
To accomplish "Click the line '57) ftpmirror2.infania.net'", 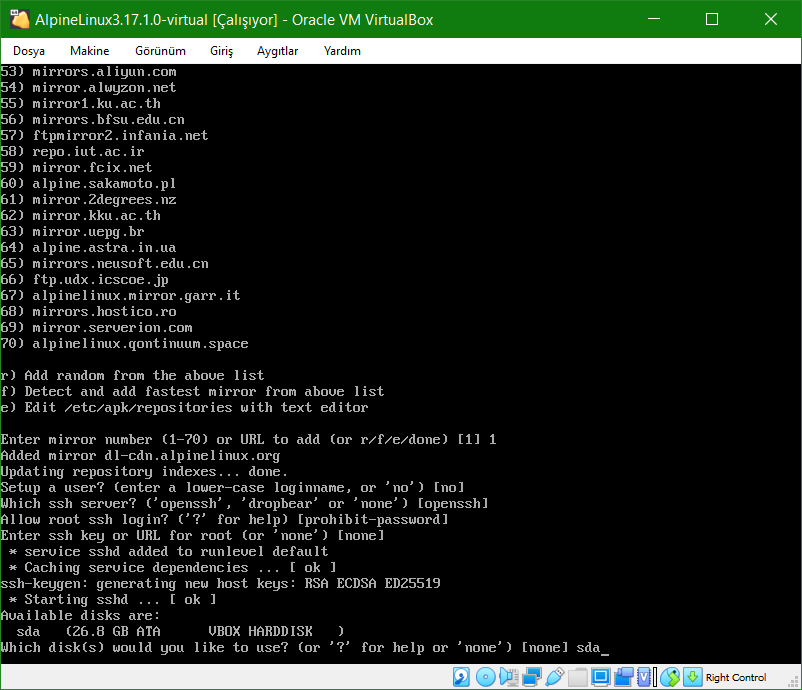I will point(104,136).
